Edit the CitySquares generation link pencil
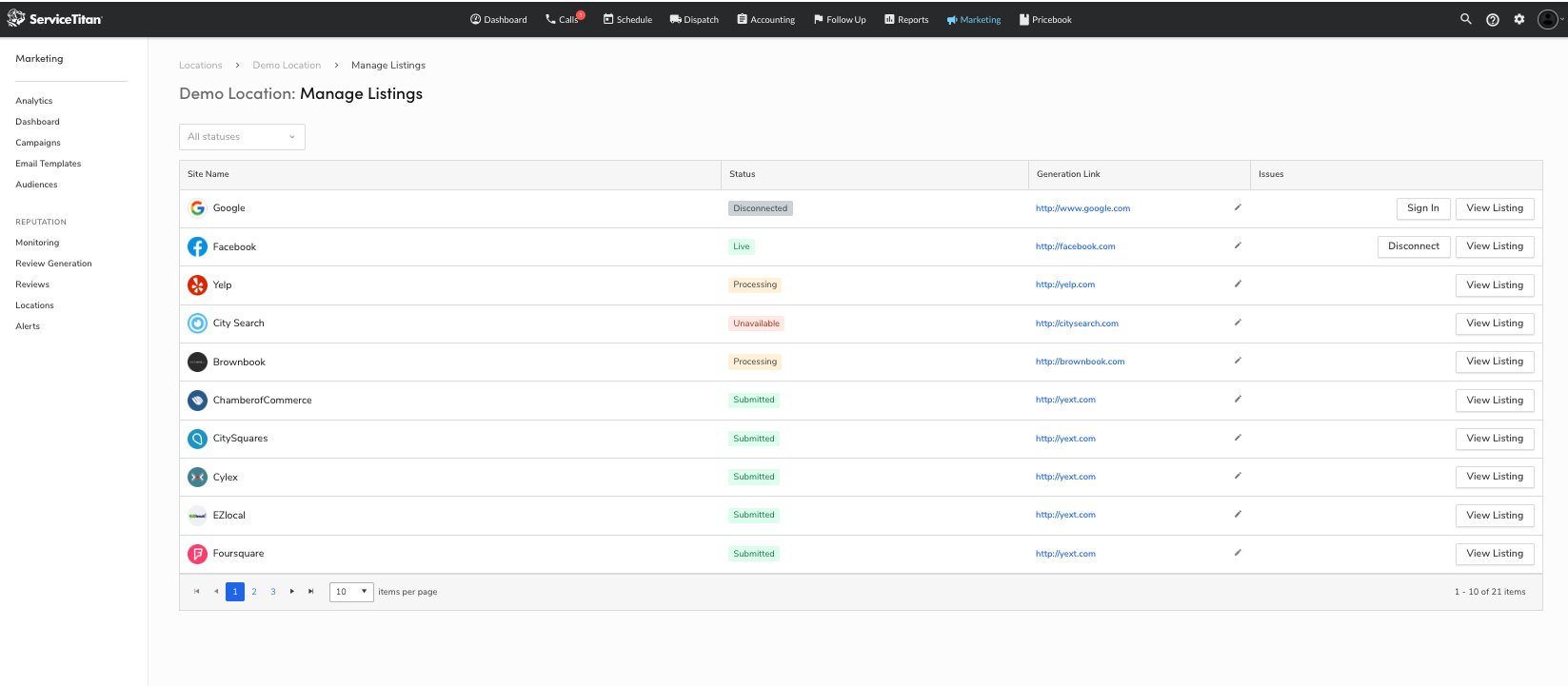The height and width of the screenshot is (686, 1568). (x=1238, y=438)
